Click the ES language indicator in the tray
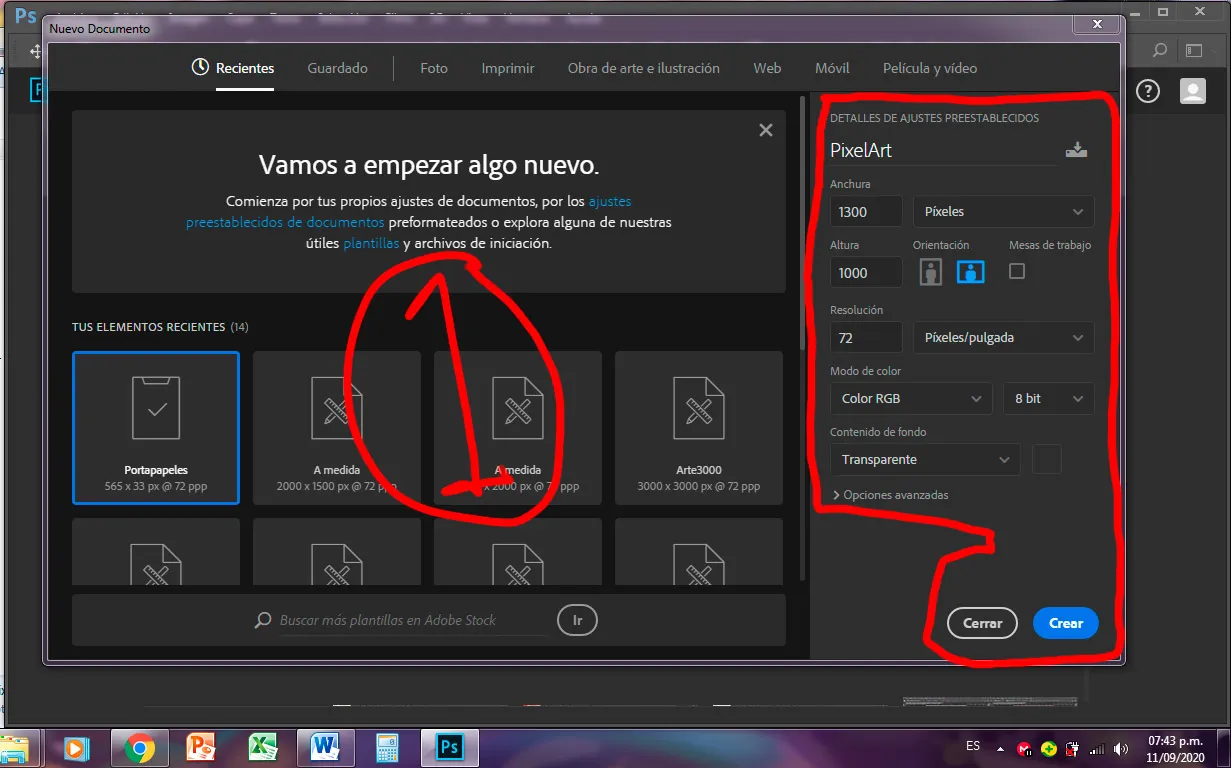1231x768 pixels. coord(973,747)
